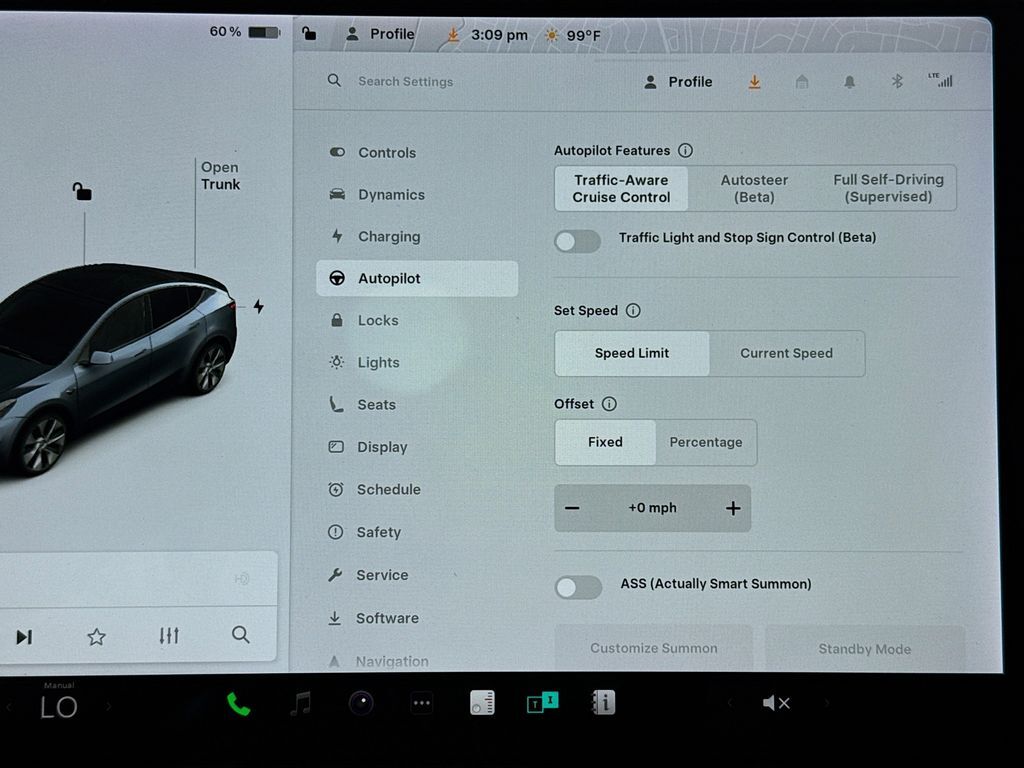
Task: Choose Fixed offset type
Action: click(605, 442)
